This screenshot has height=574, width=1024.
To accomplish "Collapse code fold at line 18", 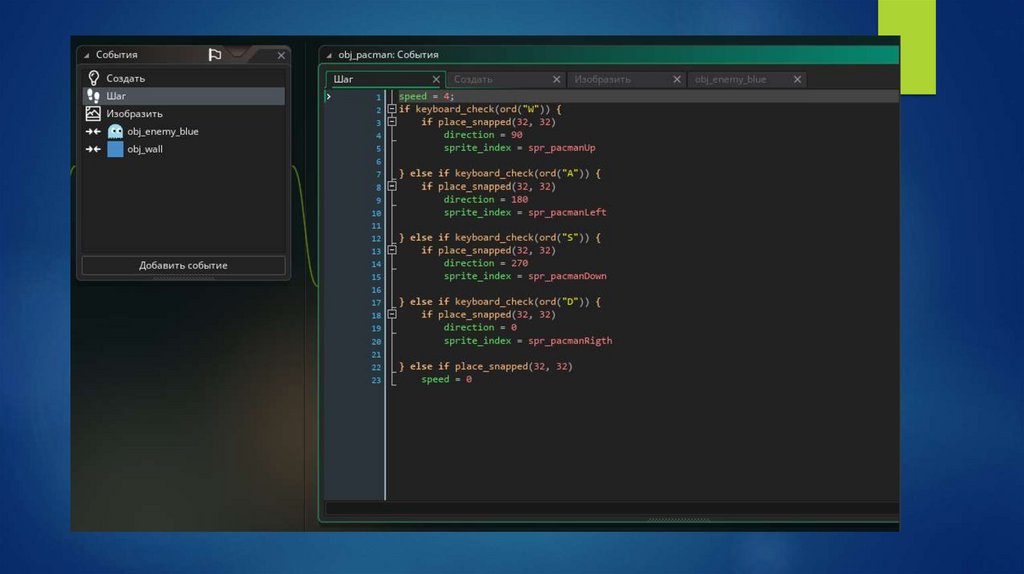I will [392, 314].
